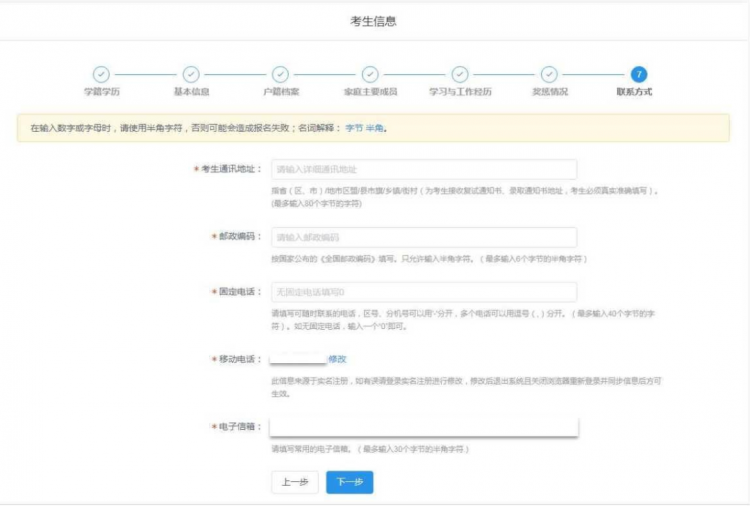Image resolution: width=750 pixels, height=506 pixels.
Task: Select the 联系方式 step label
Action: pyautogui.click(x=634, y=92)
